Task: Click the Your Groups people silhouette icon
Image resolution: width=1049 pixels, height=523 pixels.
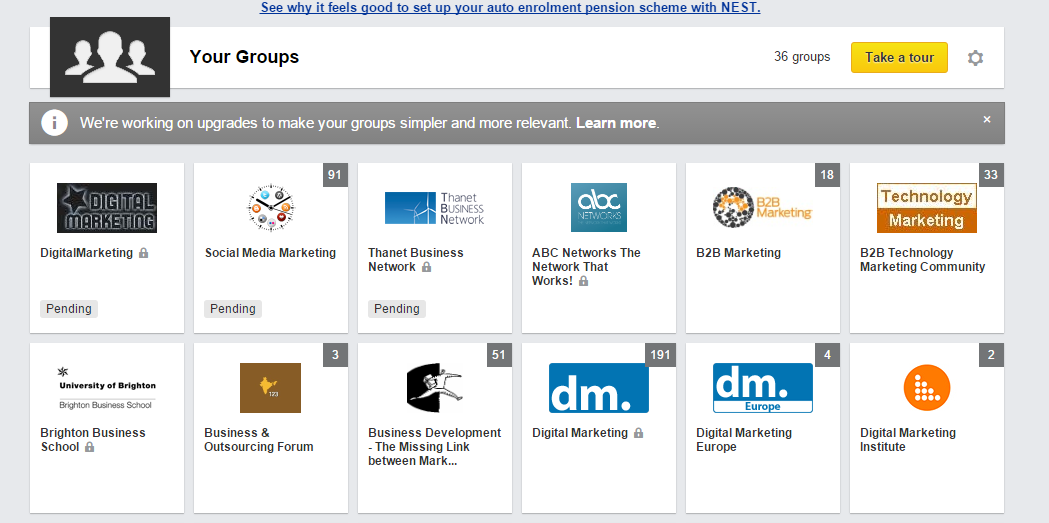Action: coord(110,57)
